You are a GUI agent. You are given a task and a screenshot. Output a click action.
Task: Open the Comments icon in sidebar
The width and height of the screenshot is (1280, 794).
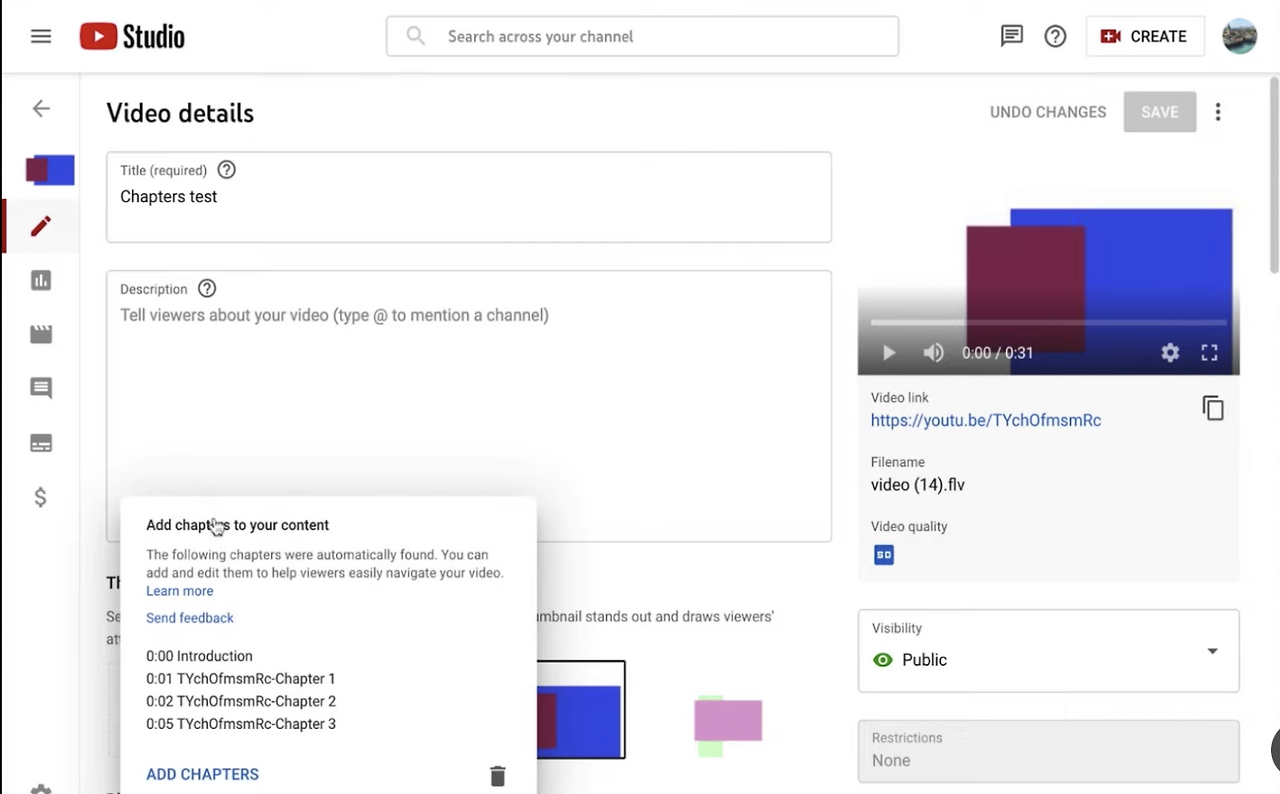click(x=41, y=388)
